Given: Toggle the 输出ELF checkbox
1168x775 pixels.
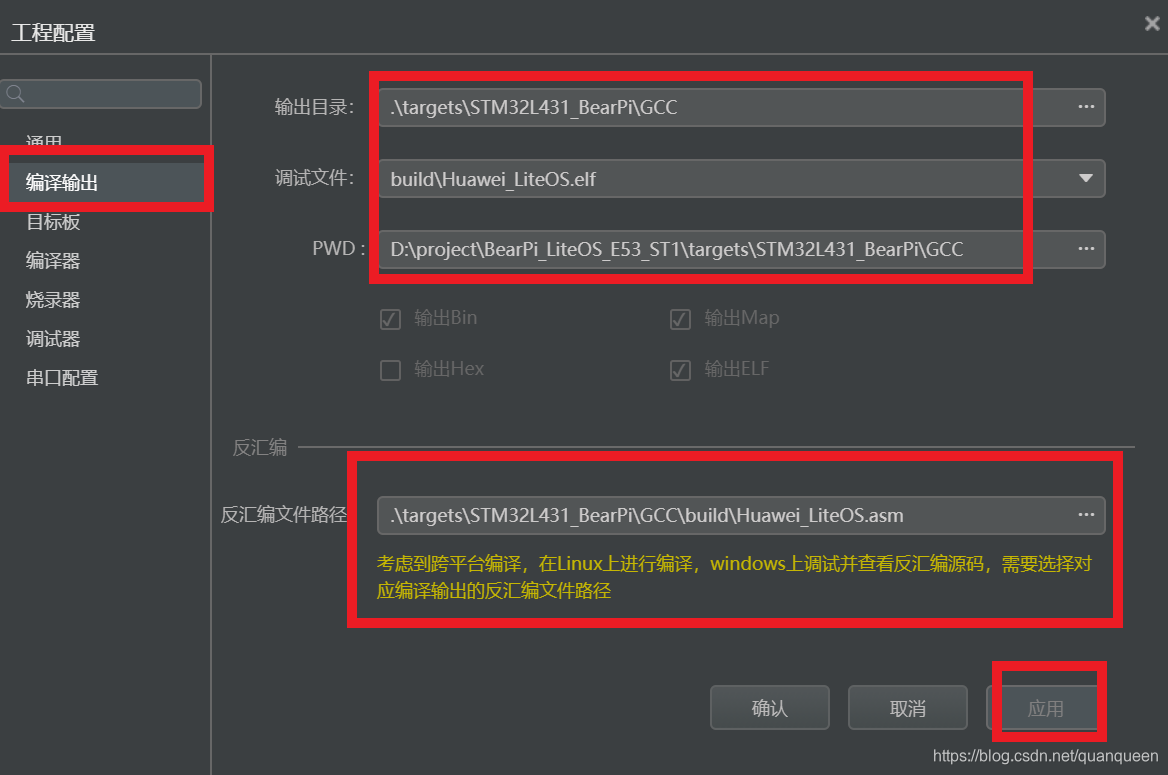Looking at the screenshot, I should coord(680,370).
